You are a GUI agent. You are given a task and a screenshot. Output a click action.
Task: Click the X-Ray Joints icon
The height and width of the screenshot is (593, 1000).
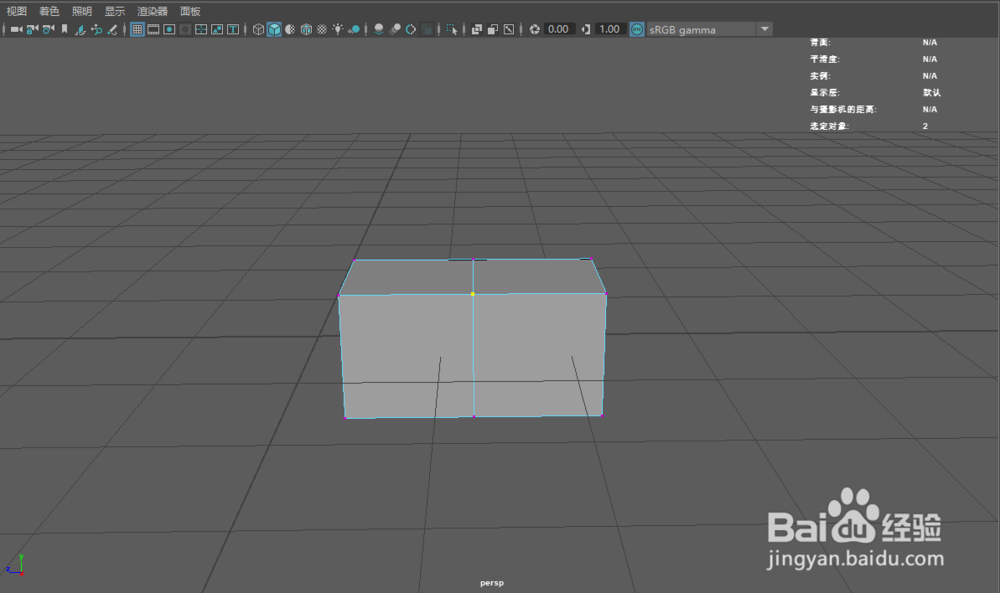pyautogui.click(x=509, y=29)
